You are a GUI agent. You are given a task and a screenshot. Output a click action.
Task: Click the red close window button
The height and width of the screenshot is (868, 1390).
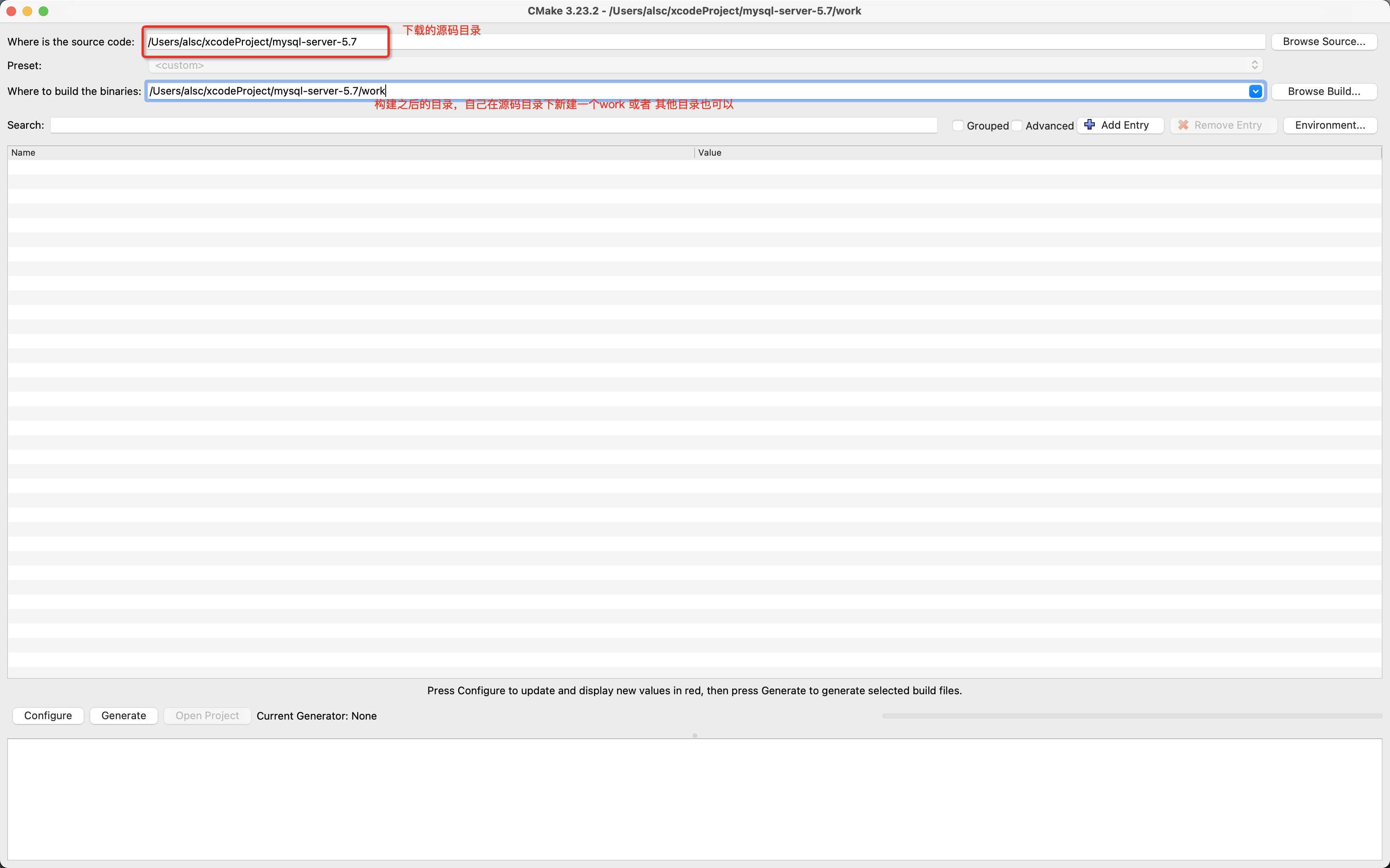[x=11, y=11]
